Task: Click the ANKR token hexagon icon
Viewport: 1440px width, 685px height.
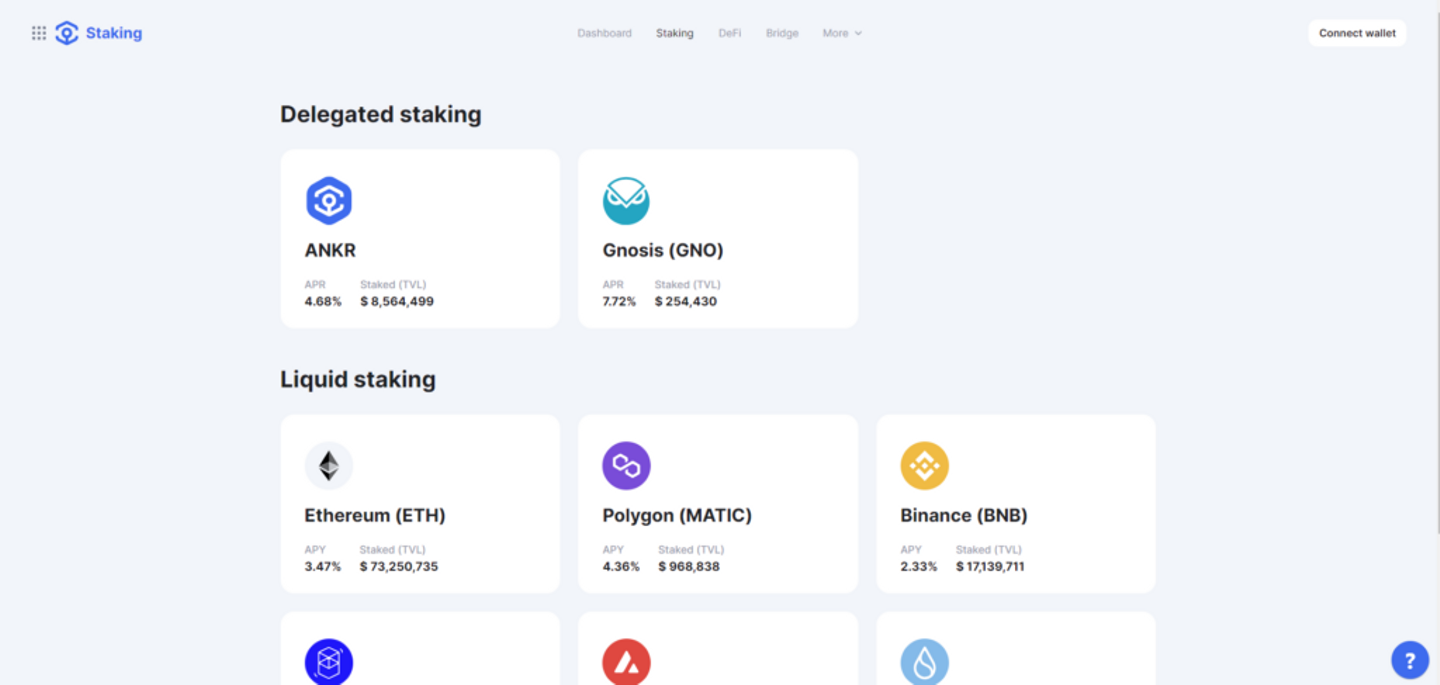Action: click(329, 201)
